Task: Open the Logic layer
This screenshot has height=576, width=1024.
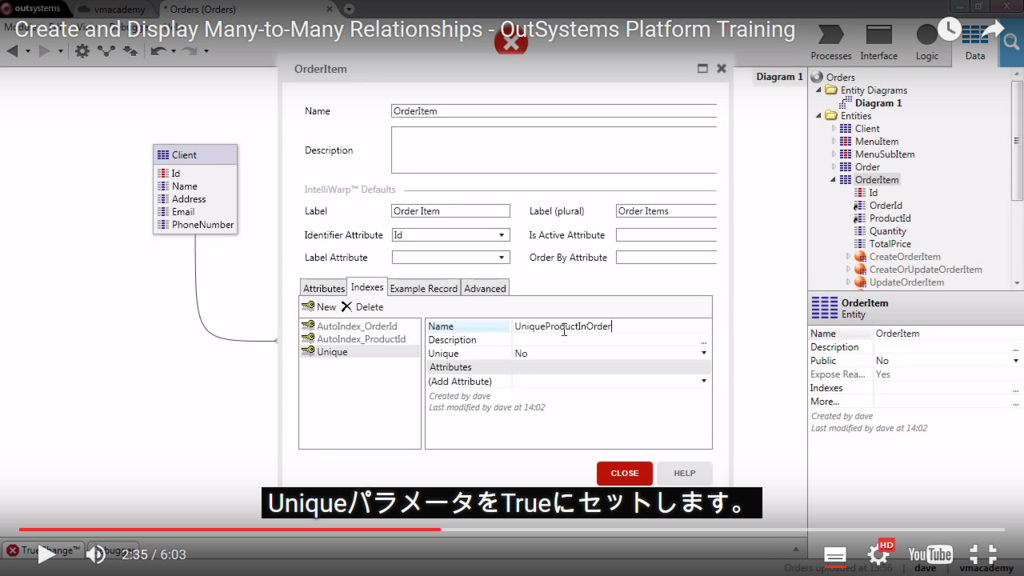Action: coord(927,42)
